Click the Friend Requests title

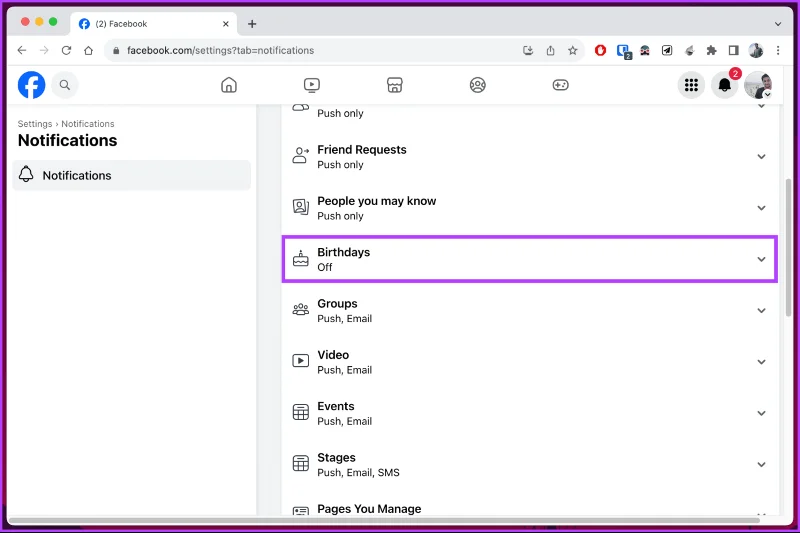[362, 149]
